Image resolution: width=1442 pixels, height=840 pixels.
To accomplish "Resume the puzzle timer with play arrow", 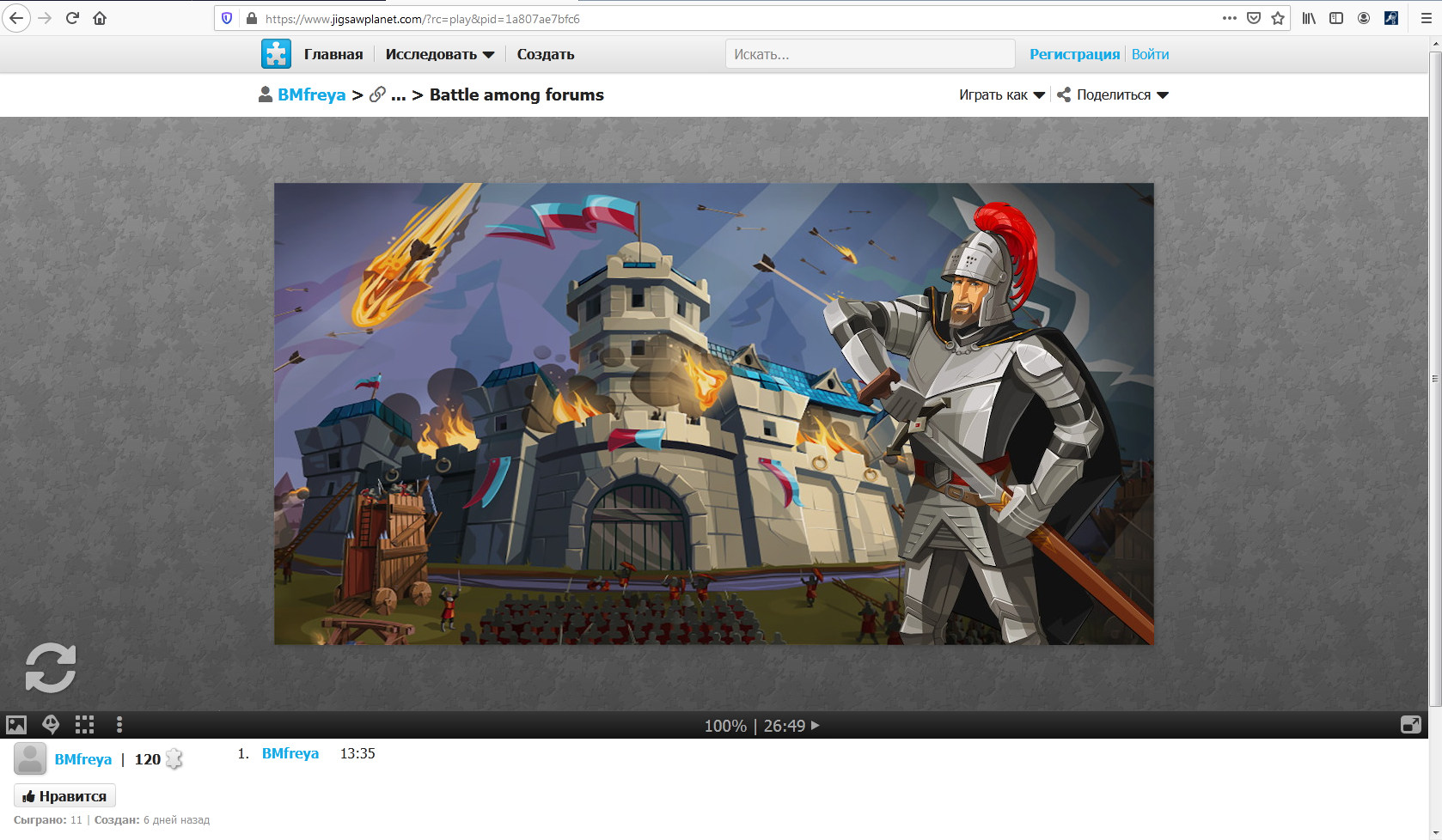I will pos(816,726).
